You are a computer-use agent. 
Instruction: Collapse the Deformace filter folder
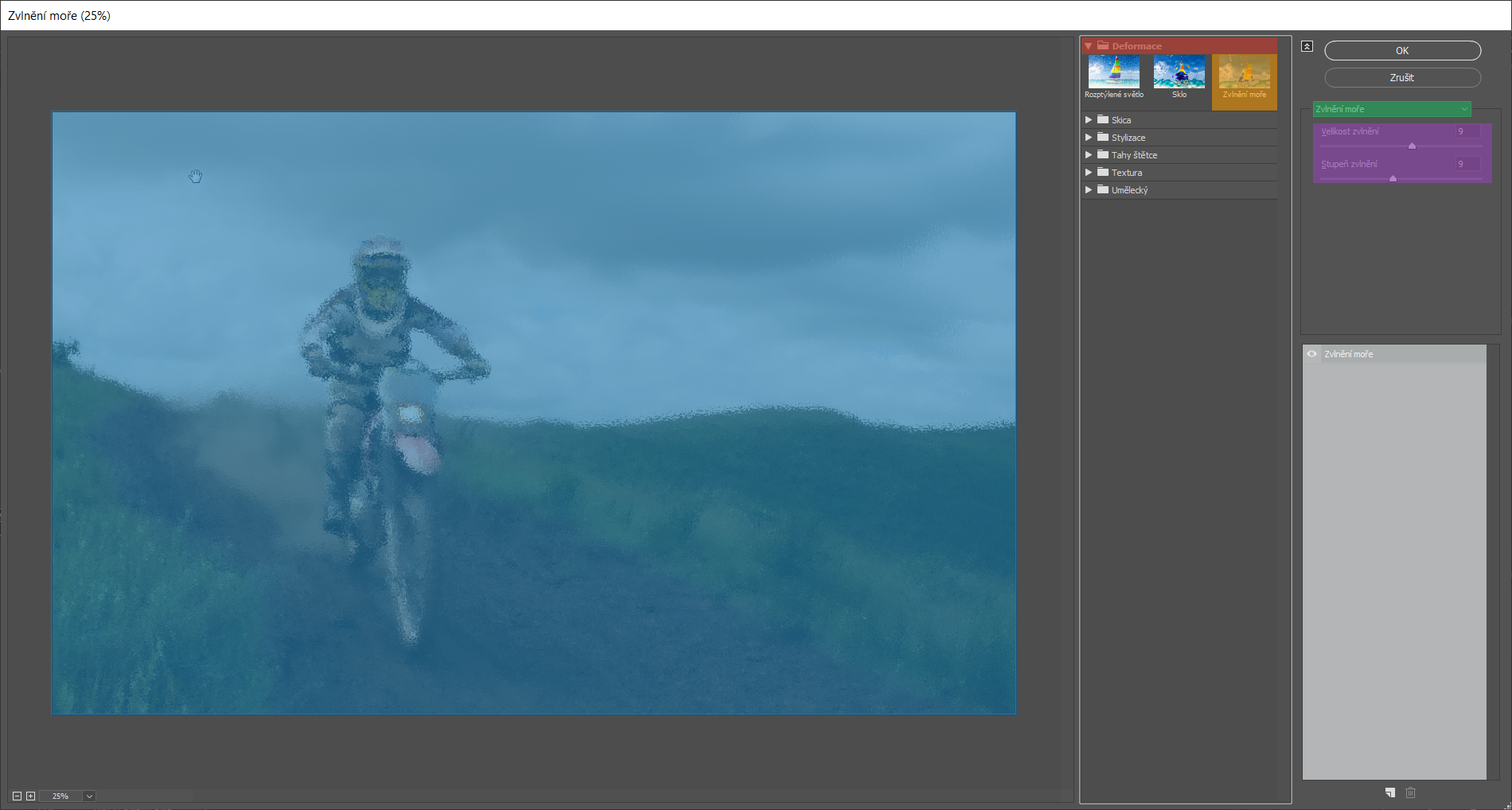tap(1089, 46)
